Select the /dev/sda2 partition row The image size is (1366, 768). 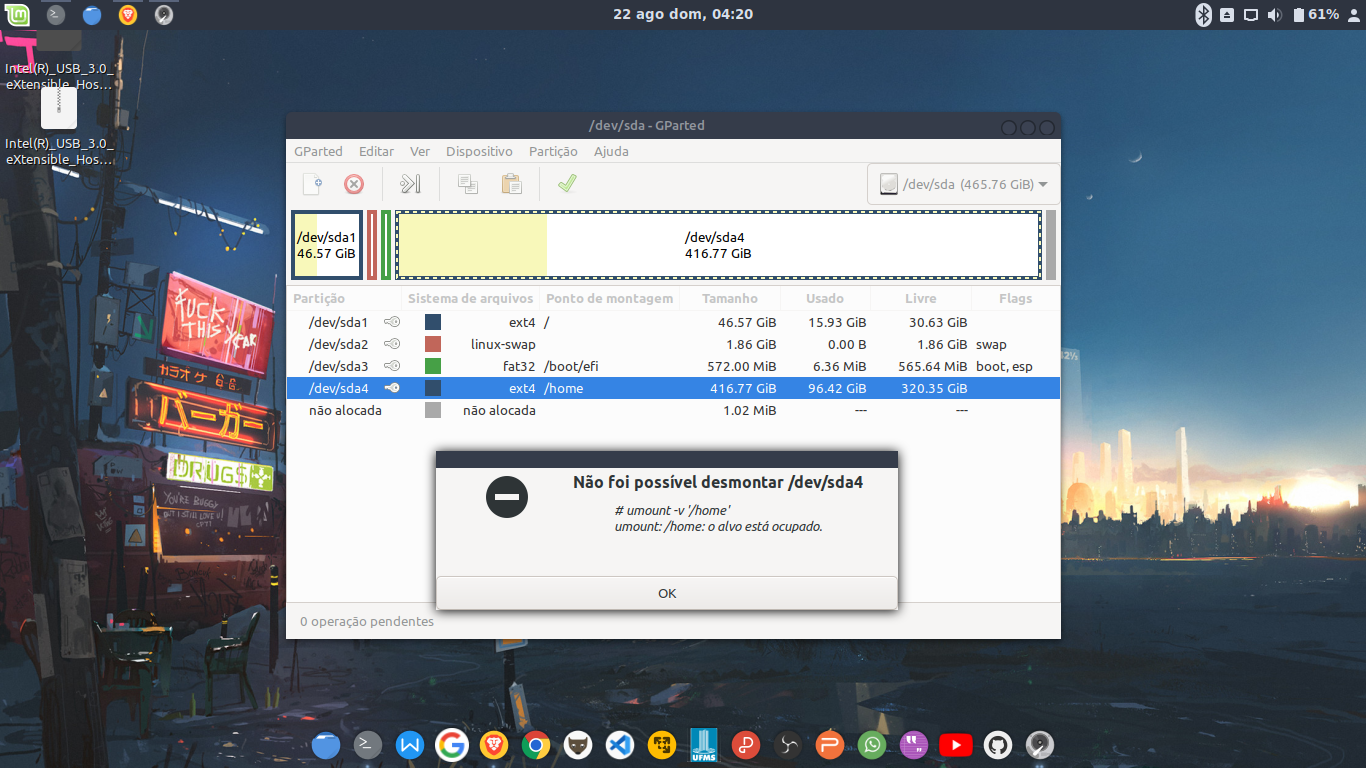(x=673, y=344)
